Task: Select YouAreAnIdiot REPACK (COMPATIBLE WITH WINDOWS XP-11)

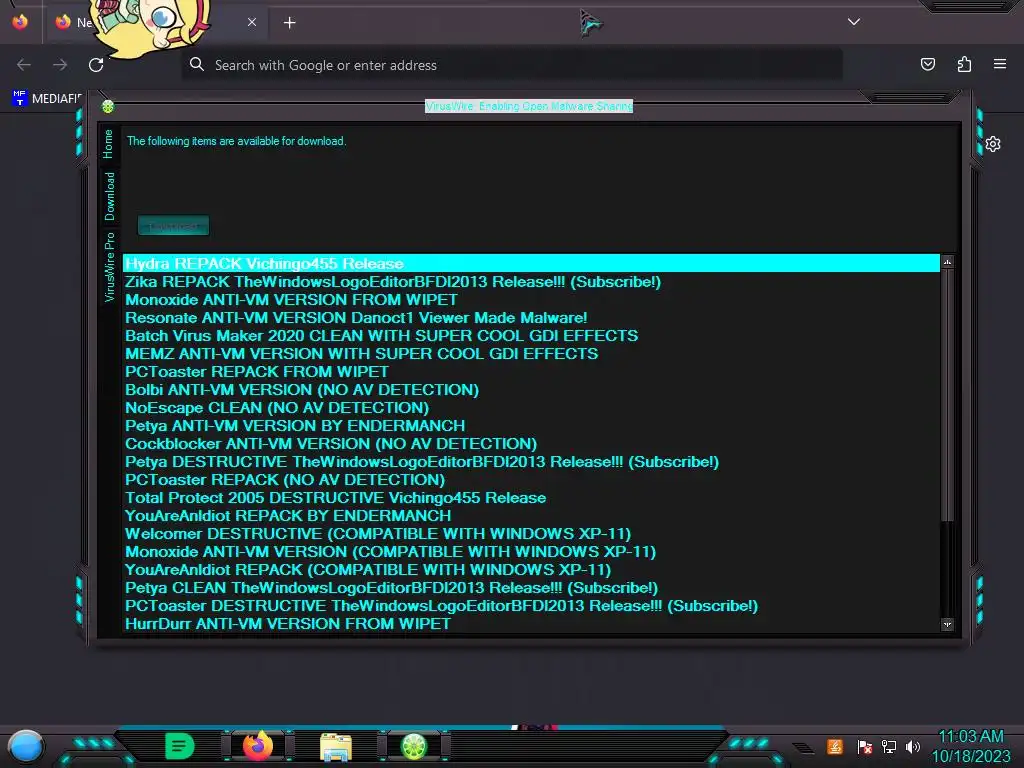Action: 531,570
